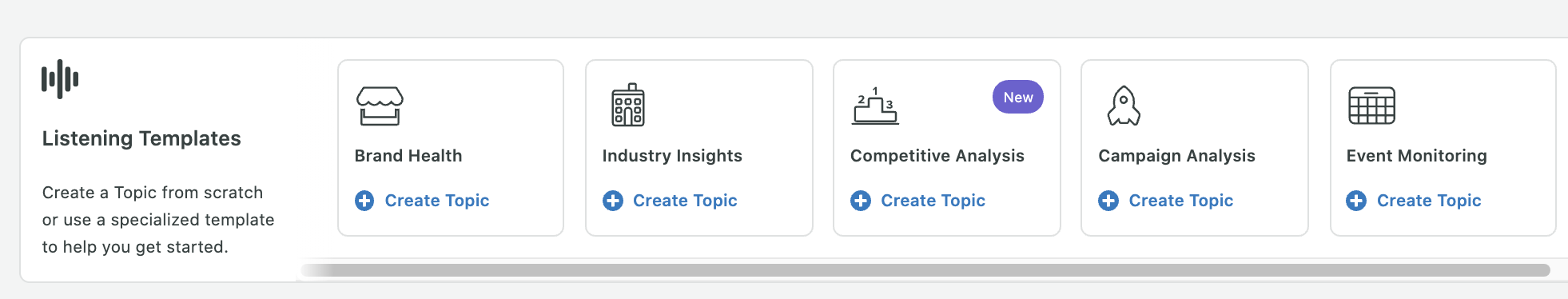The image size is (1568, 299).
Task: Click the horizontal scrollbar below templates
Action: point(925,270)
